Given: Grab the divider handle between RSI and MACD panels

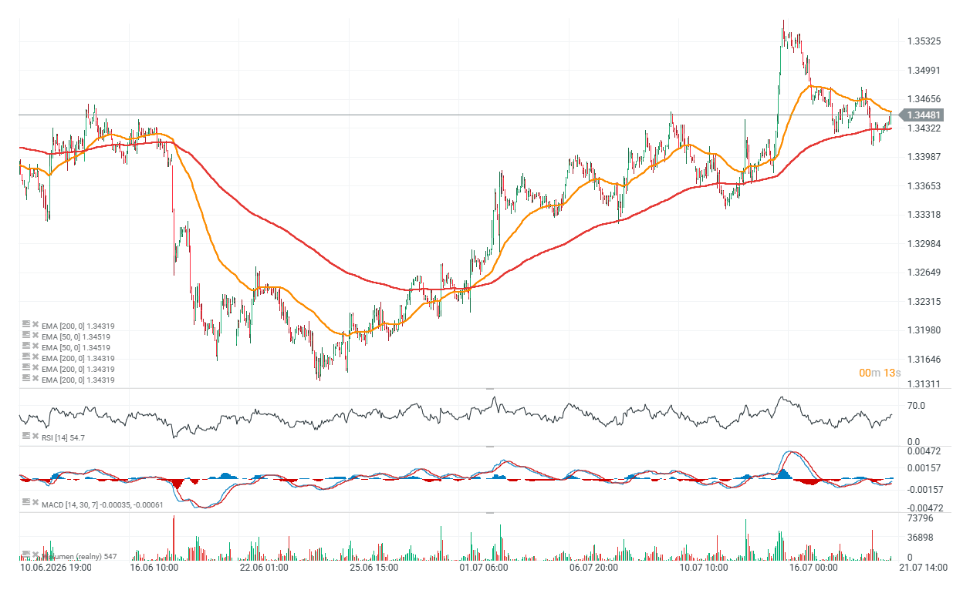Looking at the screenshot, I should pyautogui.click(x=490, y=447).
